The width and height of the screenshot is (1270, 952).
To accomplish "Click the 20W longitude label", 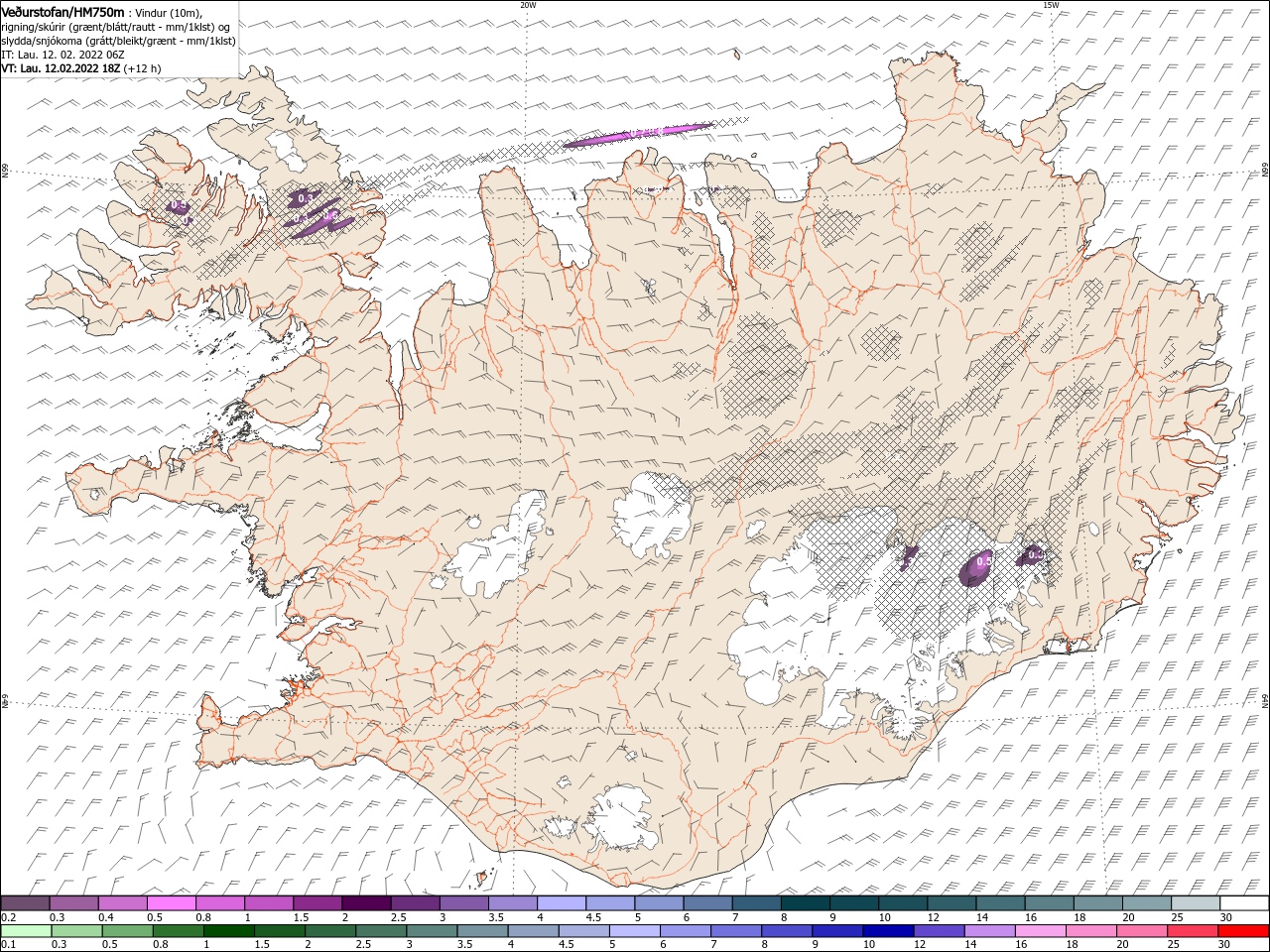I will [x=528, y=5].
